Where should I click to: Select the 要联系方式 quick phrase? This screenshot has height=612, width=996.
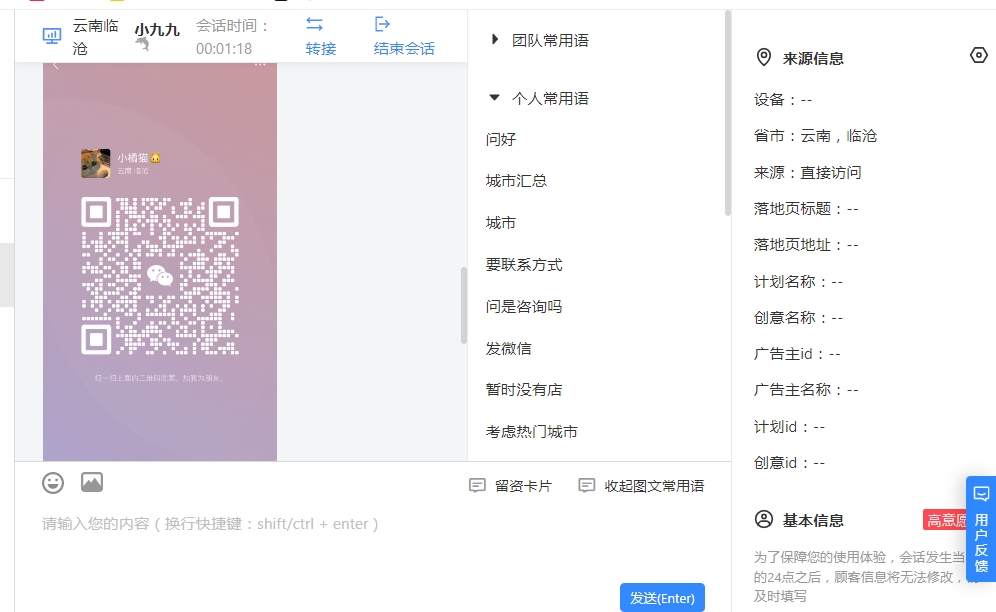(x=523, y=265)
